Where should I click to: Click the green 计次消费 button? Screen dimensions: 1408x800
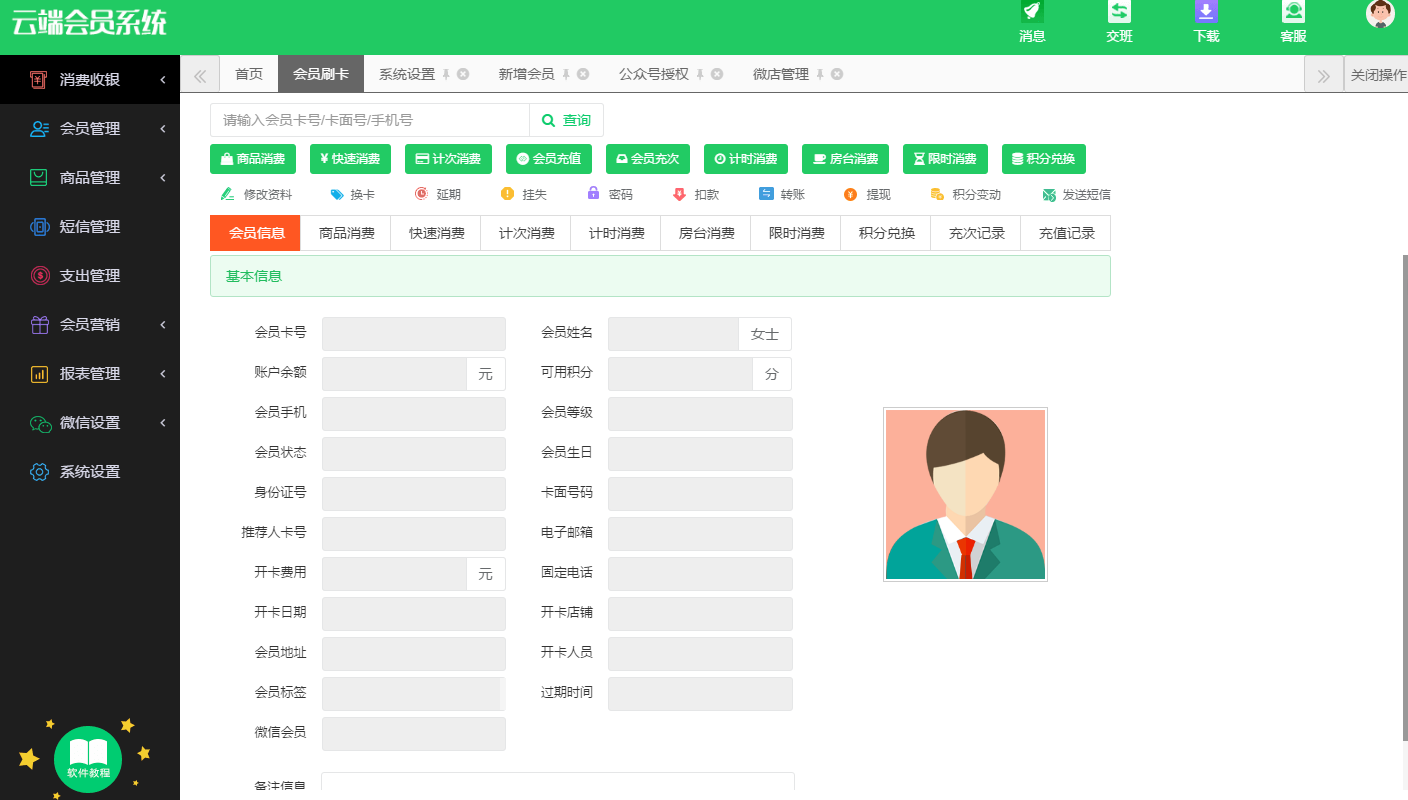pos(448,159)
